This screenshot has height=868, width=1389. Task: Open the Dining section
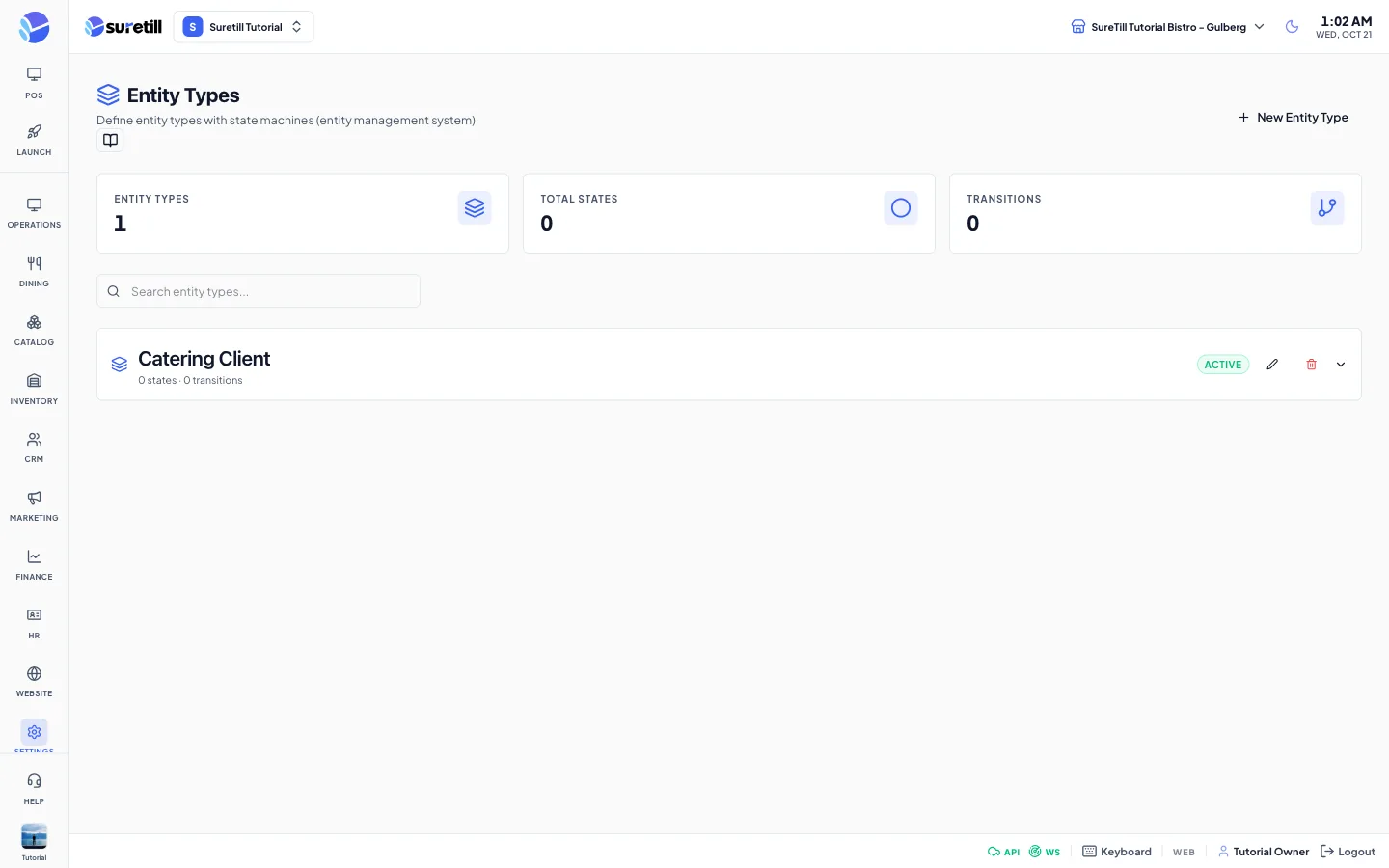[x=34, y=272]
